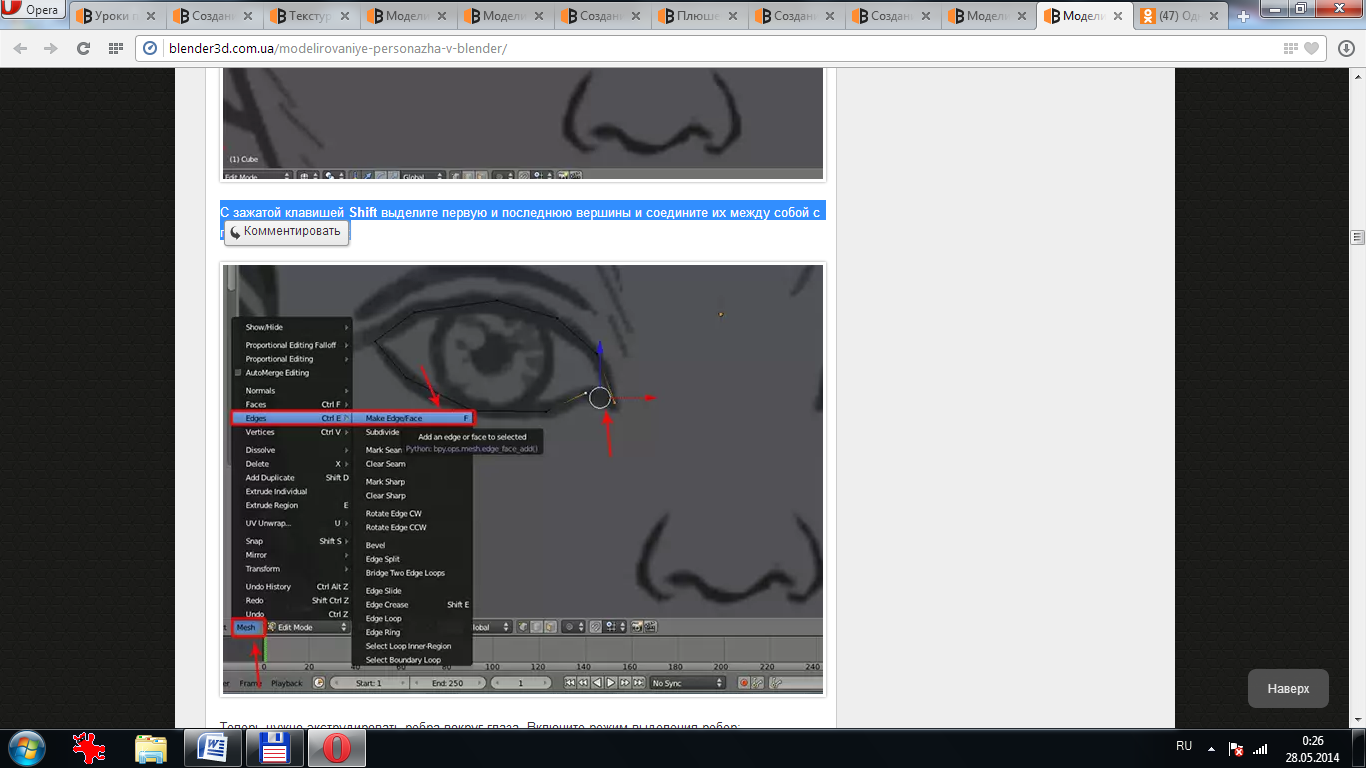Open the network signal tray icon
This screenshot has width=1366, height=768.
pos(1260,748)
